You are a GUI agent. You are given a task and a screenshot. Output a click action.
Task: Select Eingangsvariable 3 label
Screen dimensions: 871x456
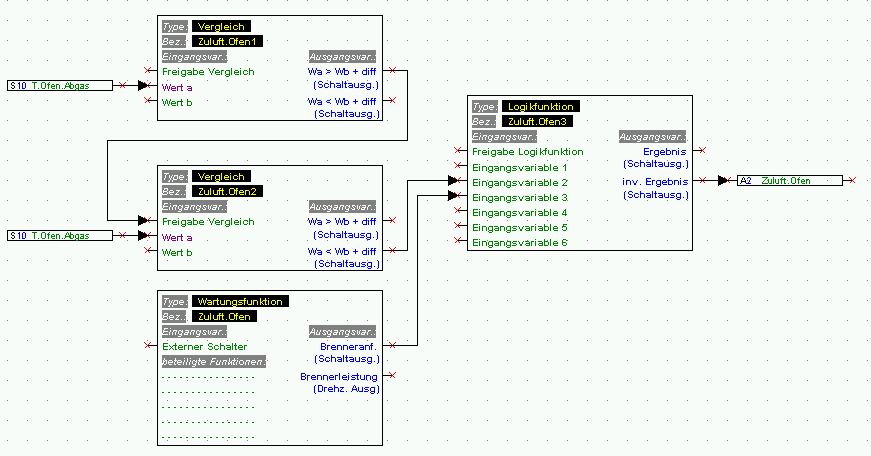click(519, 198)
